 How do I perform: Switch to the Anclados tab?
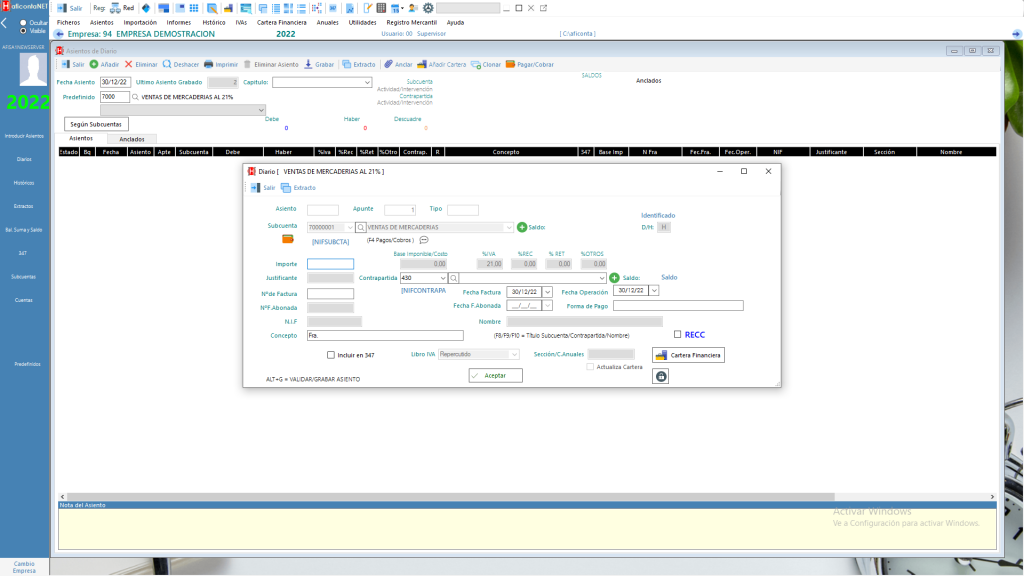pos(132,139)
